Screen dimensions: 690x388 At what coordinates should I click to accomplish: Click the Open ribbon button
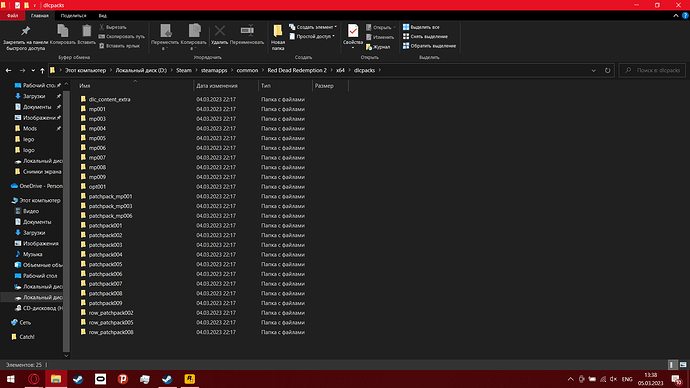coord(379,27)
